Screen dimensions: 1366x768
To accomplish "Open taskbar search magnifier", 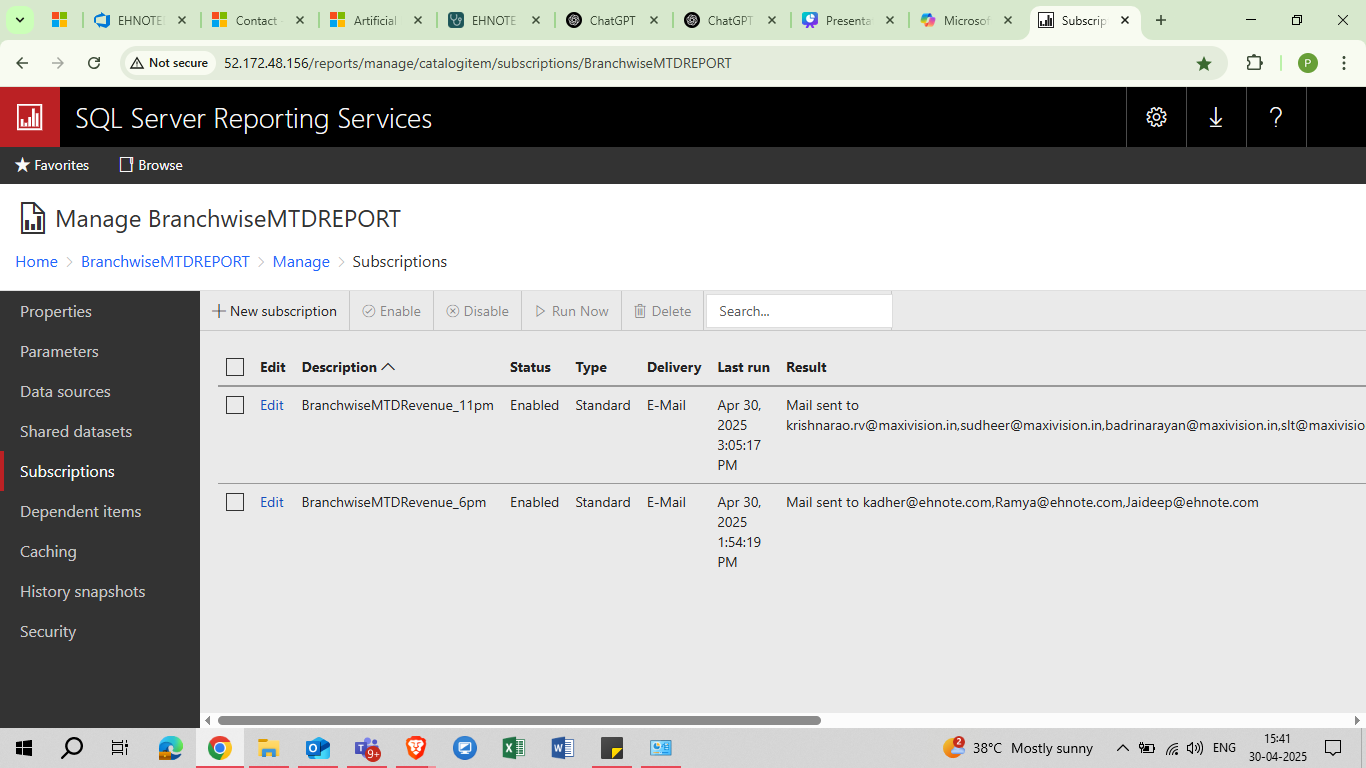I will tap(72, 748).
